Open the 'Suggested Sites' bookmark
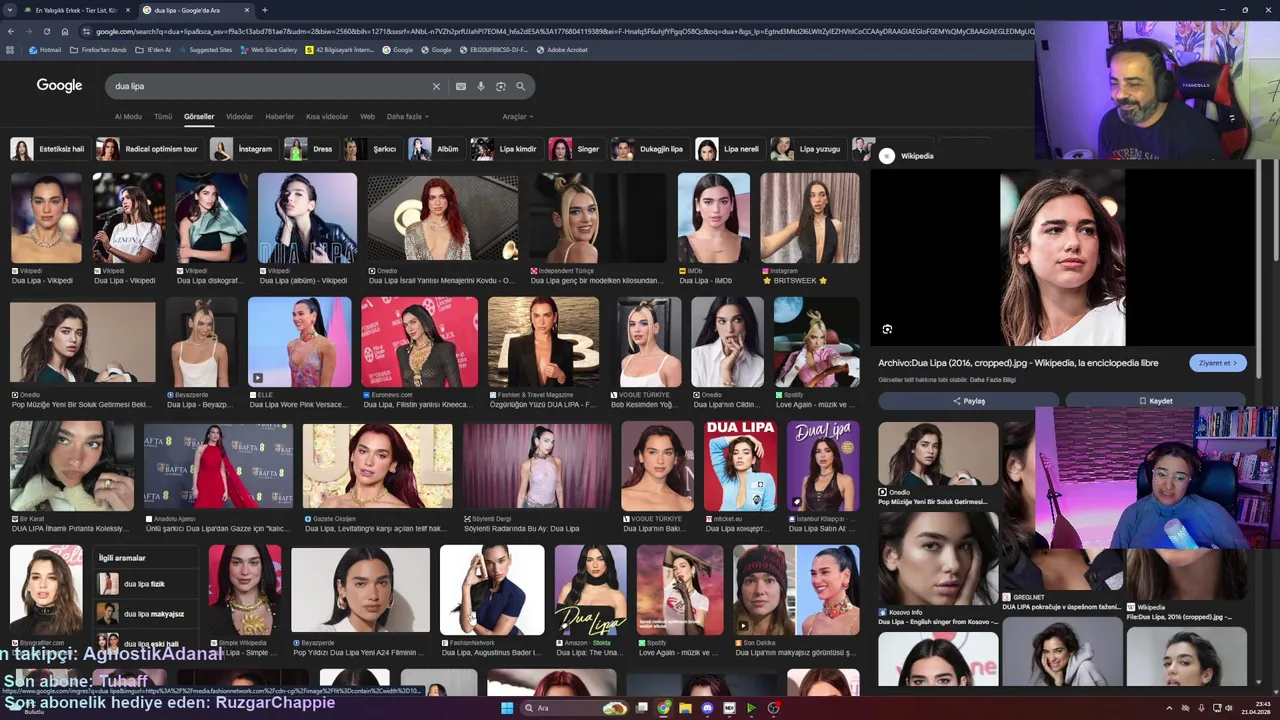This screenshot has height=720, width=1280. 205,49
